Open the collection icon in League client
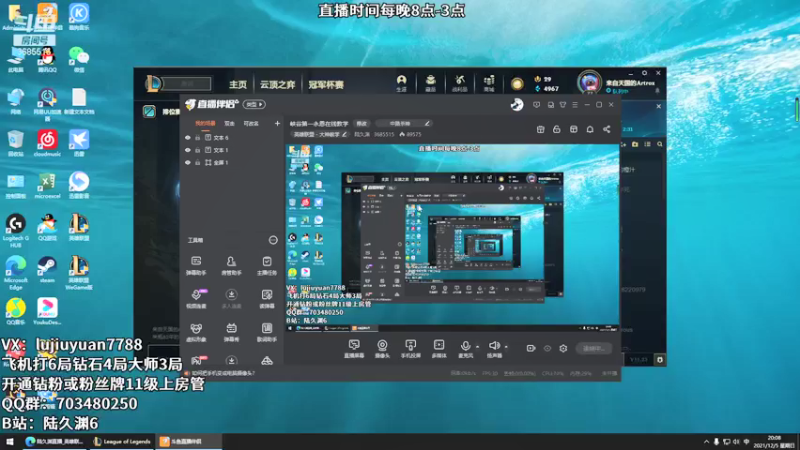 tap(431, 83)
